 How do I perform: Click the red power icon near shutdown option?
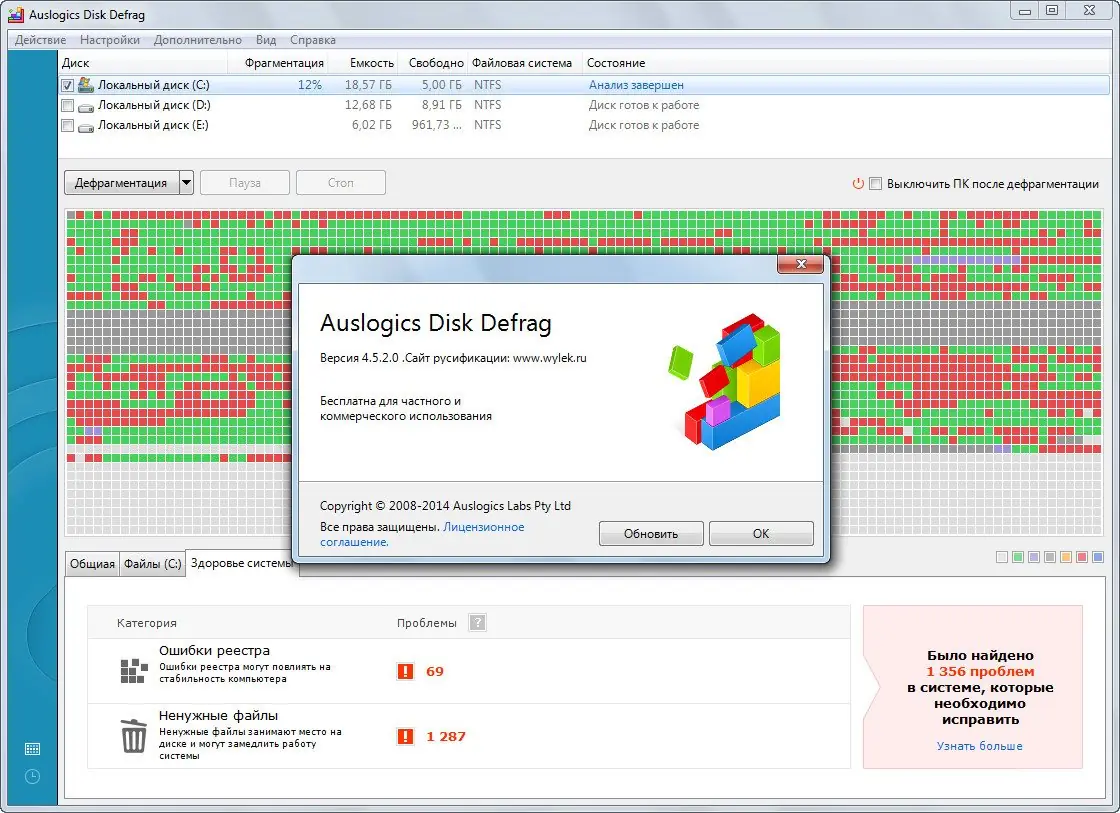coord(858,184)
